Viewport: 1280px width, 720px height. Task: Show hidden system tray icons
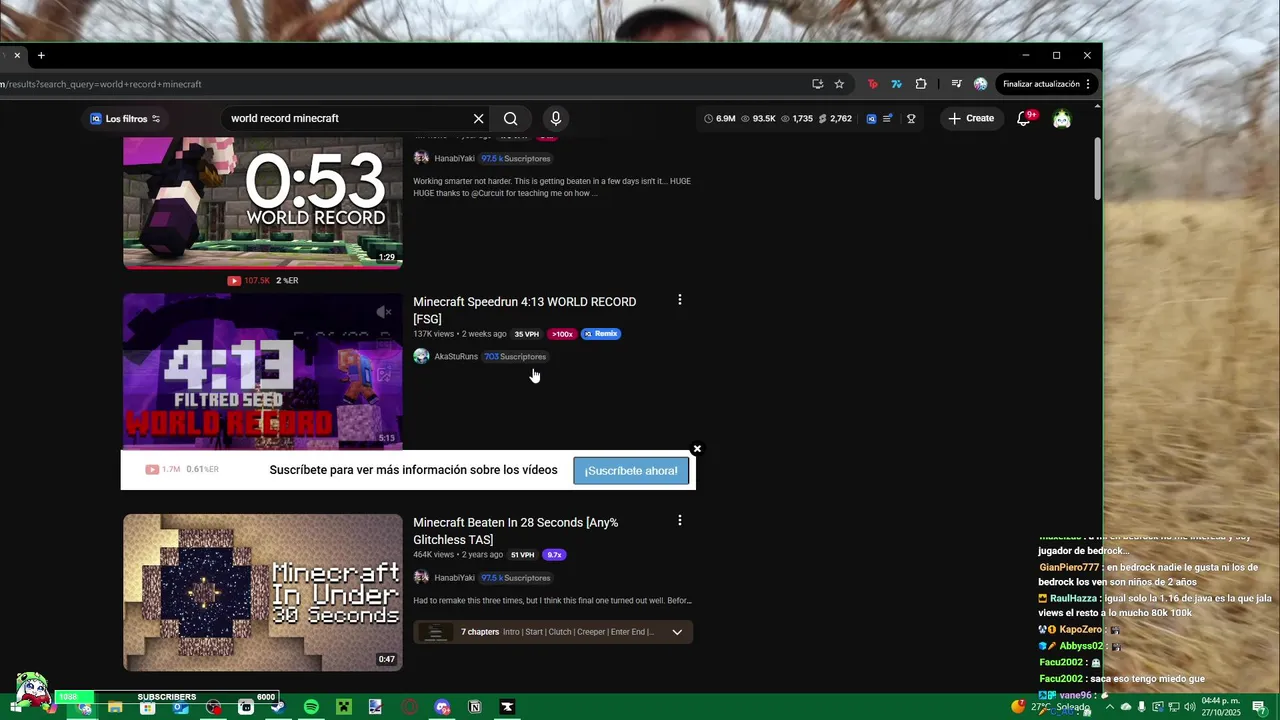[x=1109, y=707]
